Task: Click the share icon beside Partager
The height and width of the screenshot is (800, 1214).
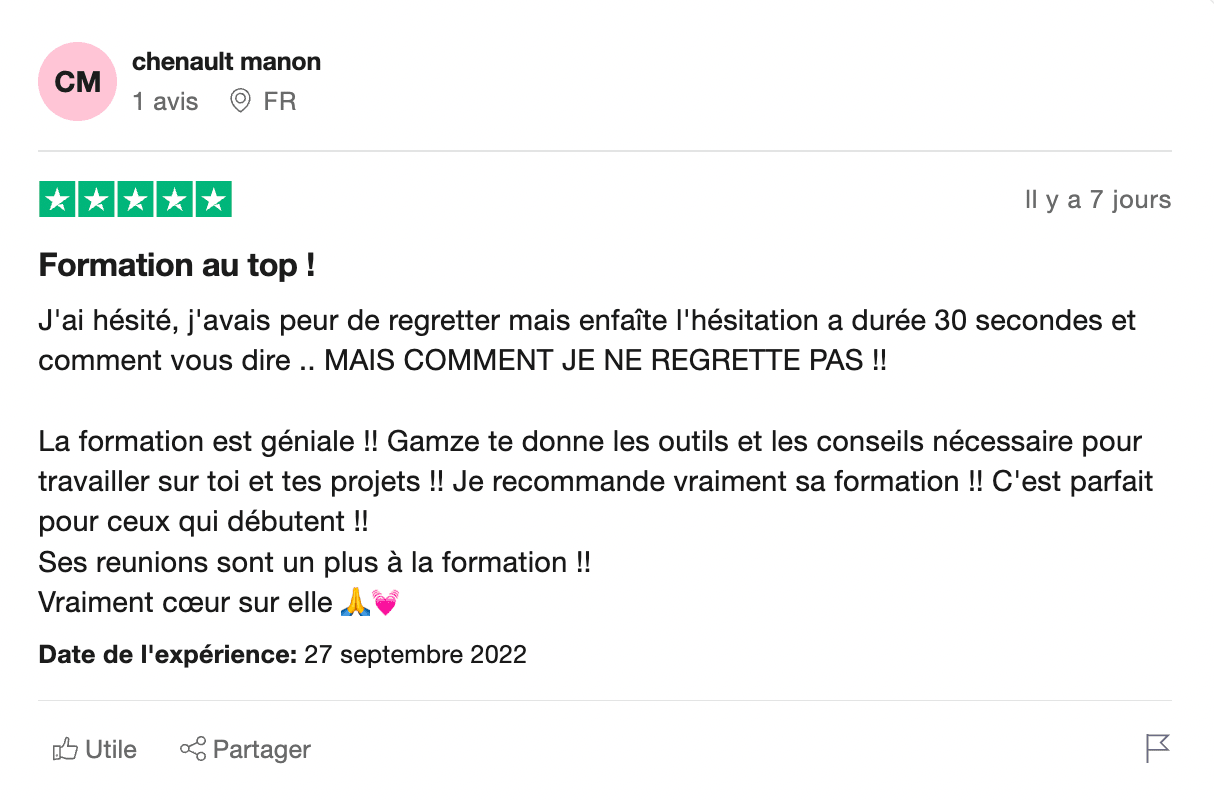Action: tap(192, 748)
